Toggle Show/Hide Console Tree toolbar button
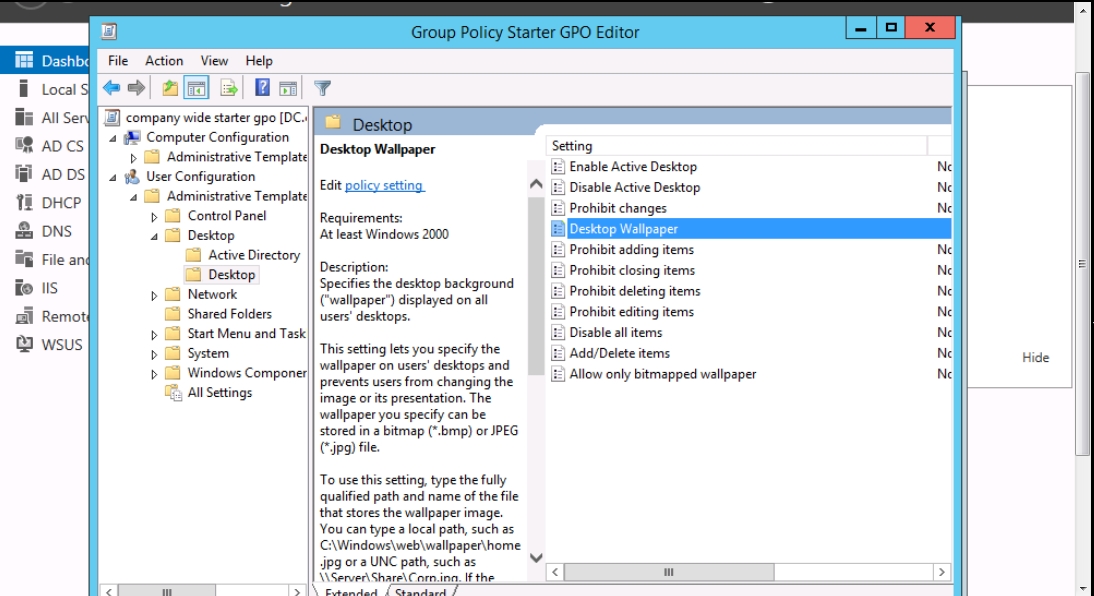The width and height of the screenshot is (1094, 596). click(196, 88)
